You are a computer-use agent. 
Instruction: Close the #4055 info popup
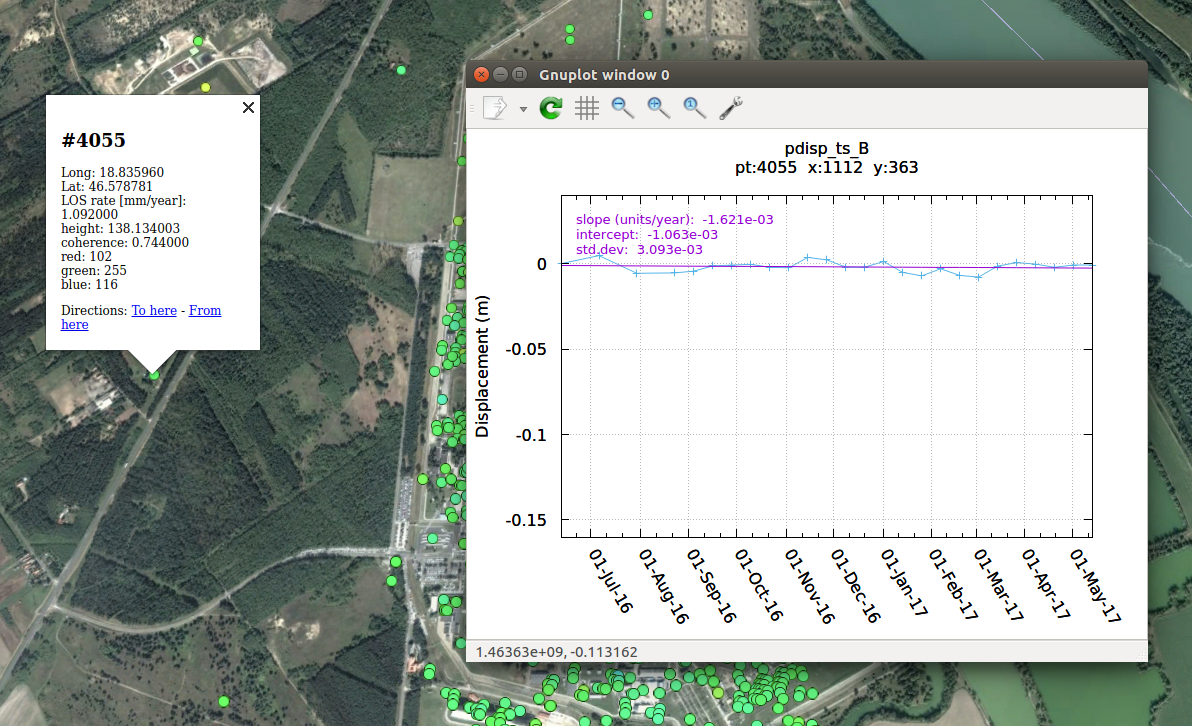coord(249,108)
